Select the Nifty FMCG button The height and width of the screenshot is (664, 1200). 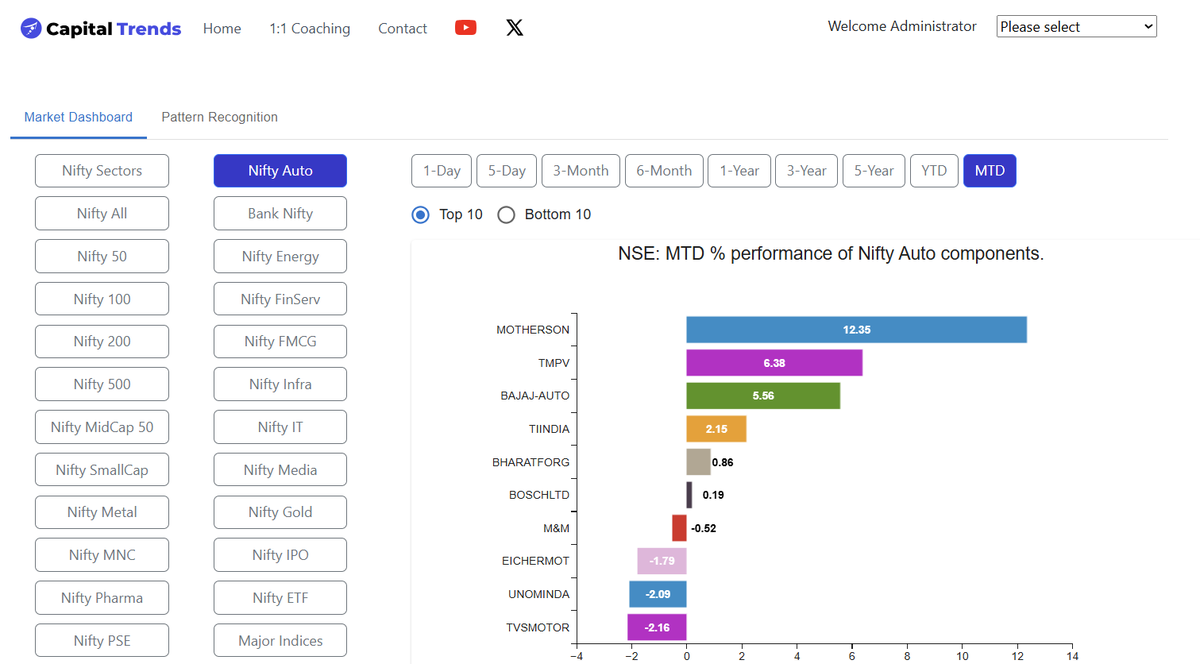tap(280, 341)
